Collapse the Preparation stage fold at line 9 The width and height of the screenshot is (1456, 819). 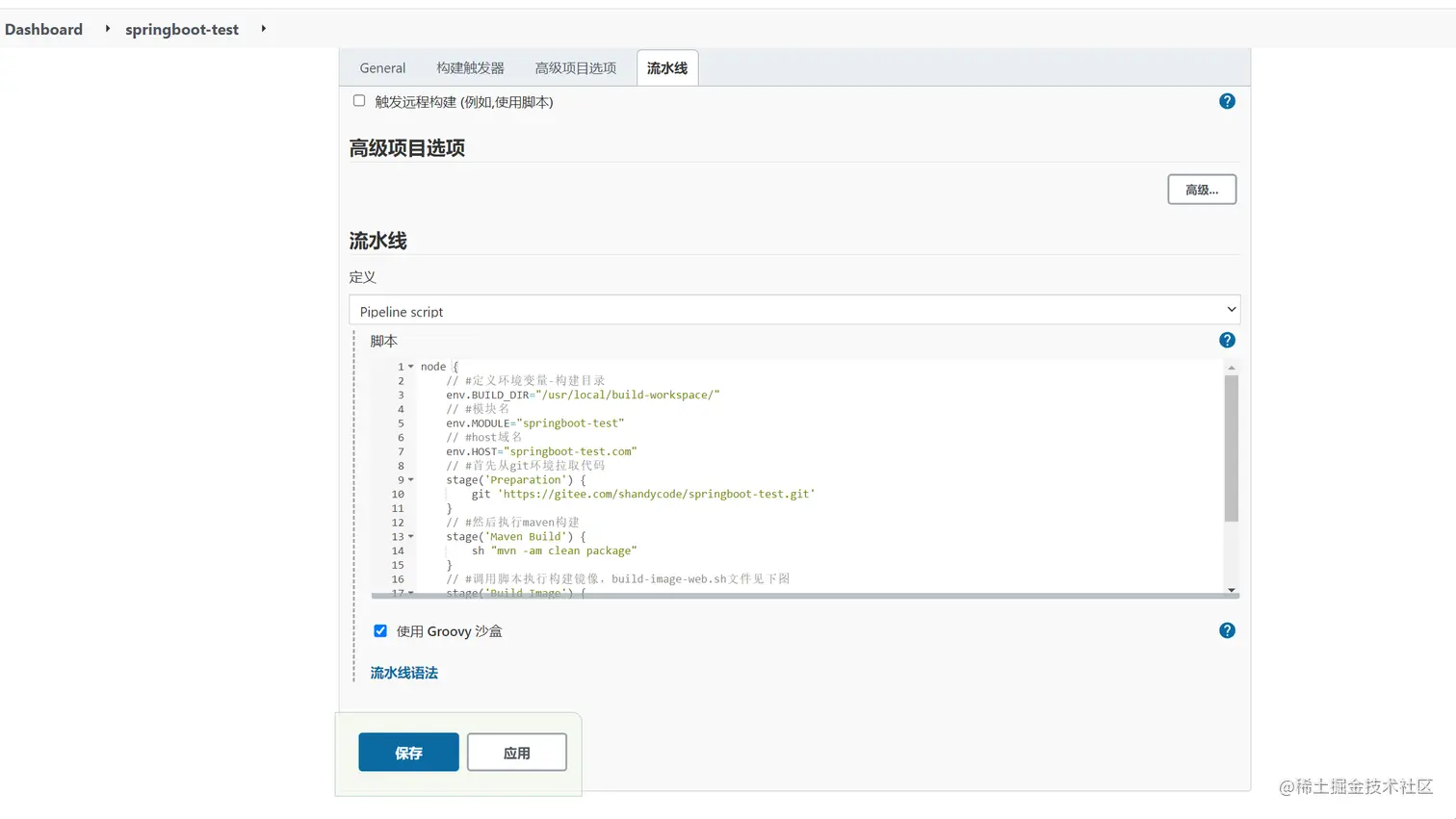tap(411, 480)
